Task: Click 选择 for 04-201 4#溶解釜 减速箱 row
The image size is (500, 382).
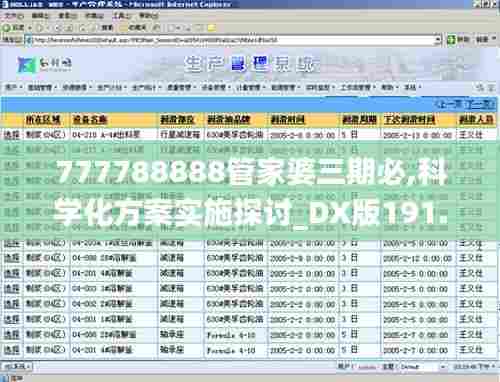Action: pos(12,274)
